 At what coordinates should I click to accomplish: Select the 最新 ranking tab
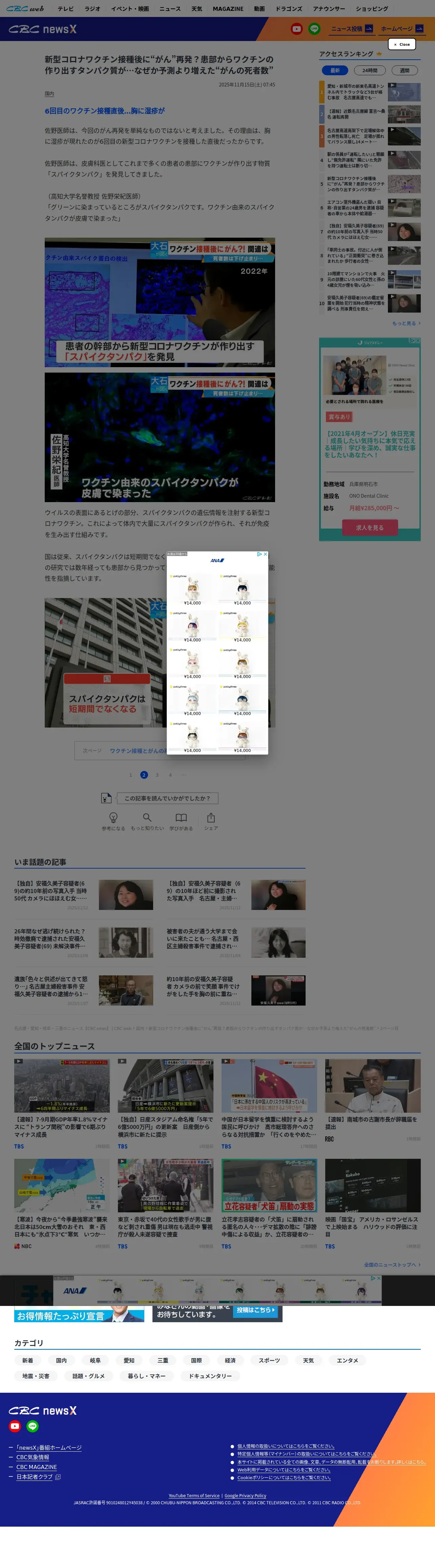(x=335, y=71)
